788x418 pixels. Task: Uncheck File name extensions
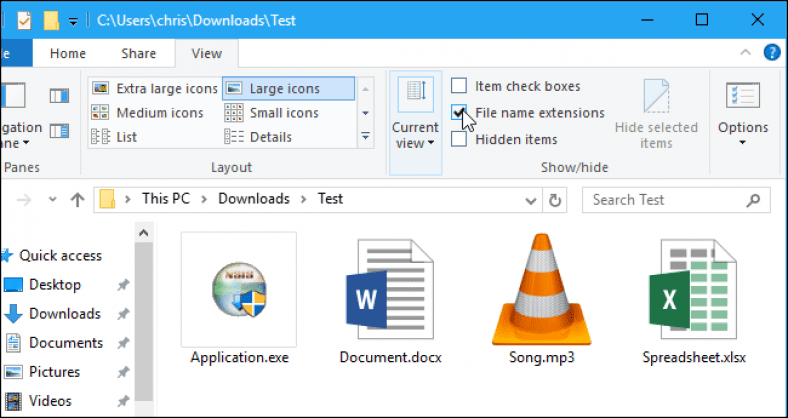click(458, 113)
